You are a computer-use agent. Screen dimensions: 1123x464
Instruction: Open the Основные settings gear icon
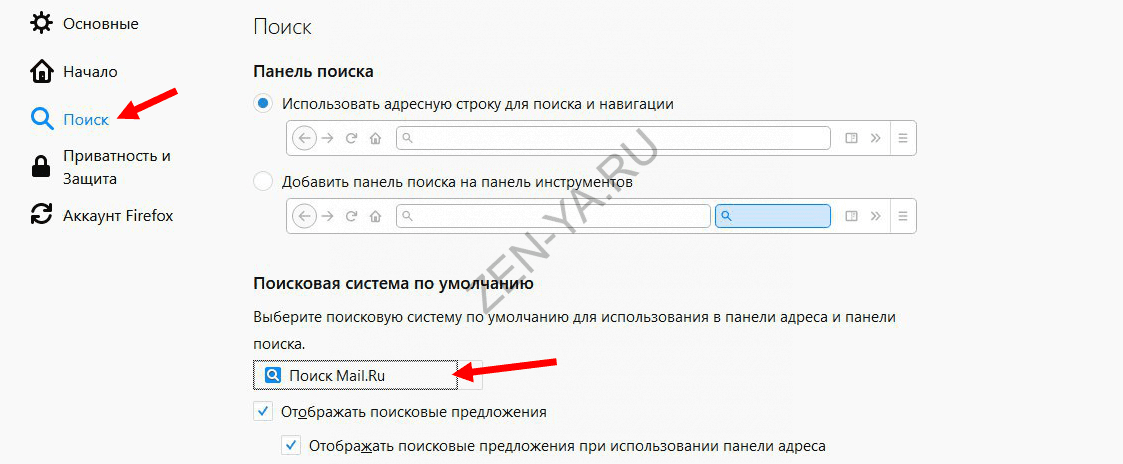(42, 23)
